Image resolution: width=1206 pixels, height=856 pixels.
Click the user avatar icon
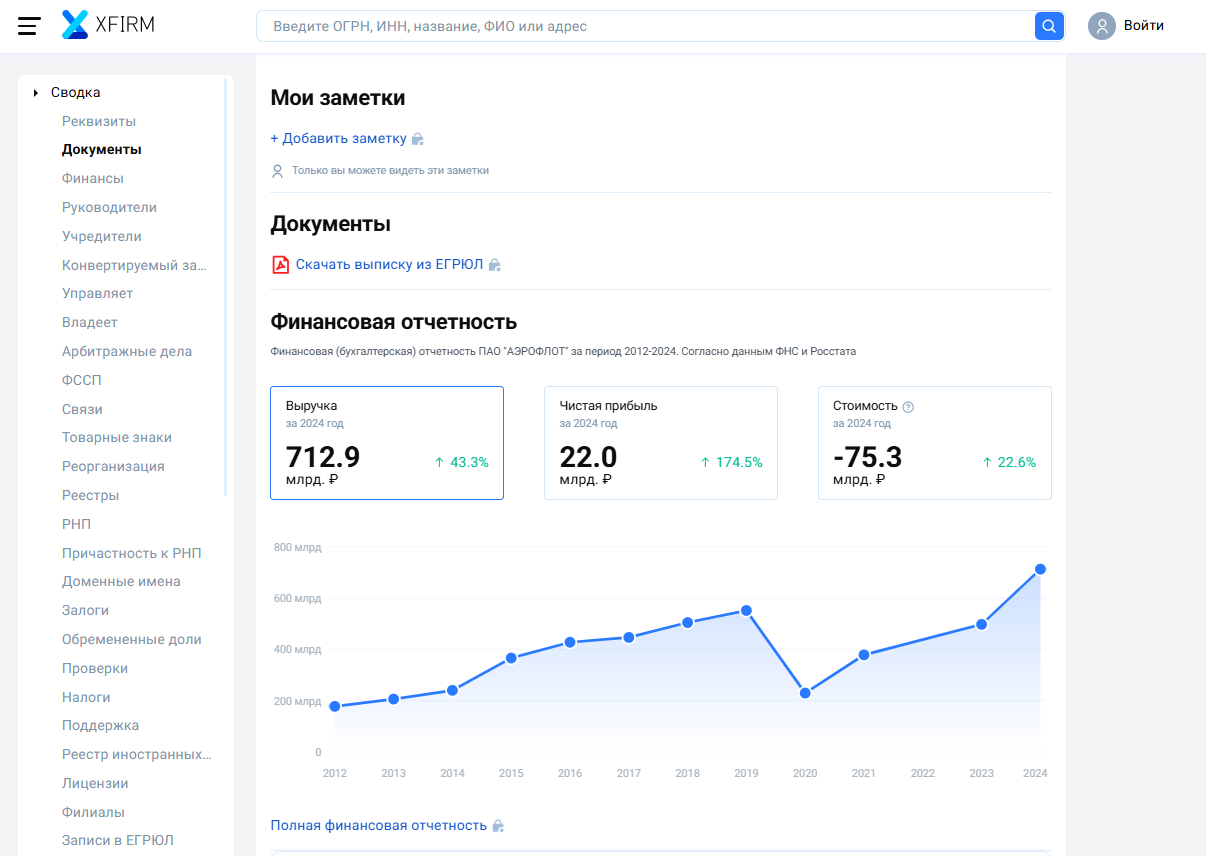(1101, 26)
